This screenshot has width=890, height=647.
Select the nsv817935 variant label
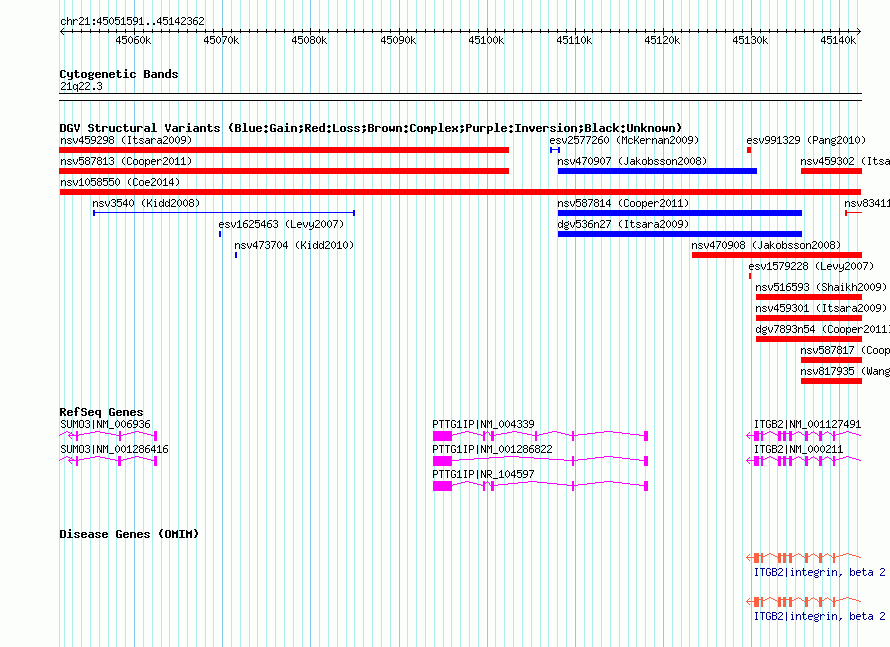coord(845,371)
